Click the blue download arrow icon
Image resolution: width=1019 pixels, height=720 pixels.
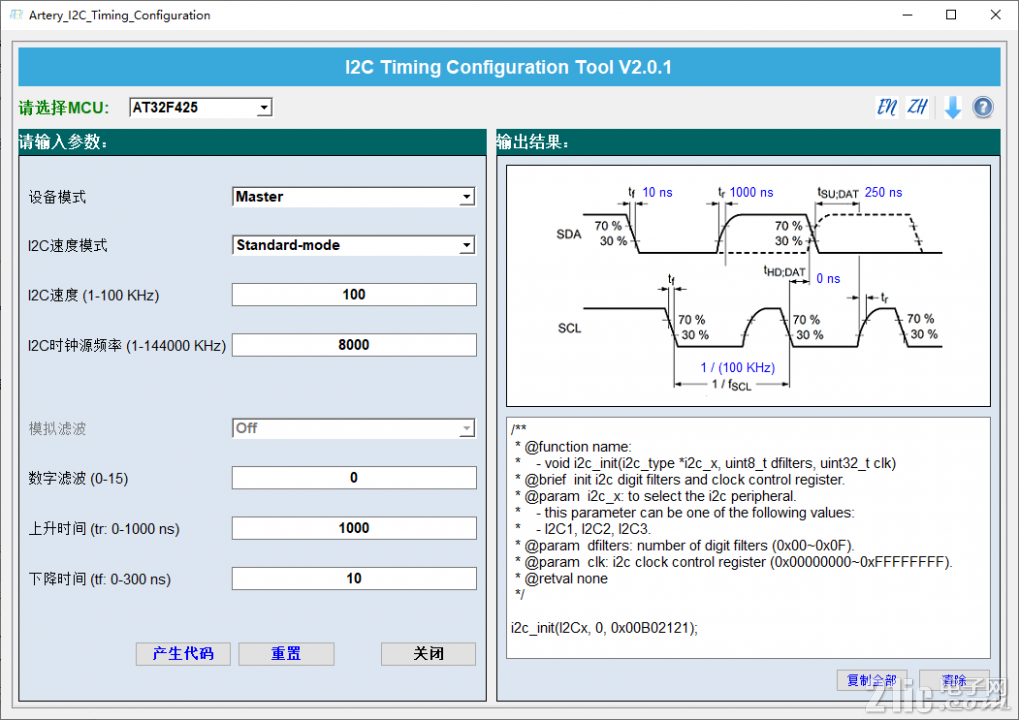point(953,107)
